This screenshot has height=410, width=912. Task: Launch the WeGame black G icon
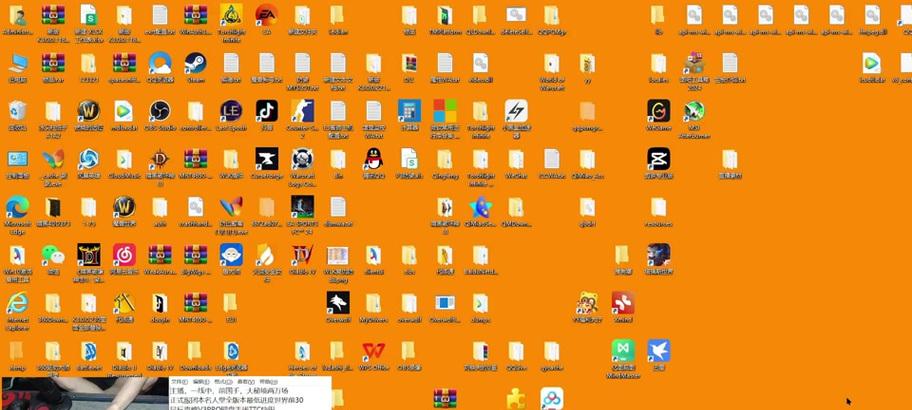click(x=658, y=110)
